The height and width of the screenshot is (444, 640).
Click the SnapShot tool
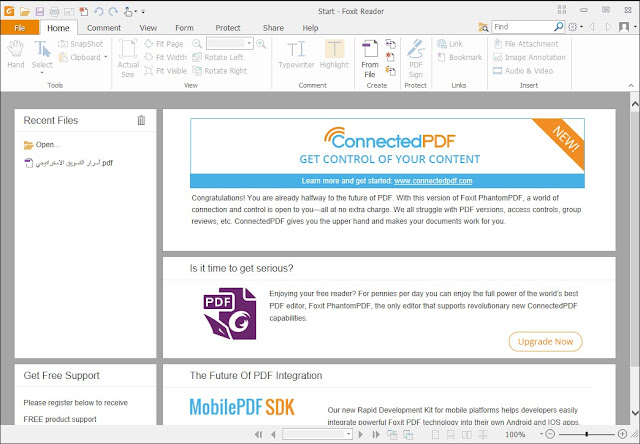coord(81,44)
